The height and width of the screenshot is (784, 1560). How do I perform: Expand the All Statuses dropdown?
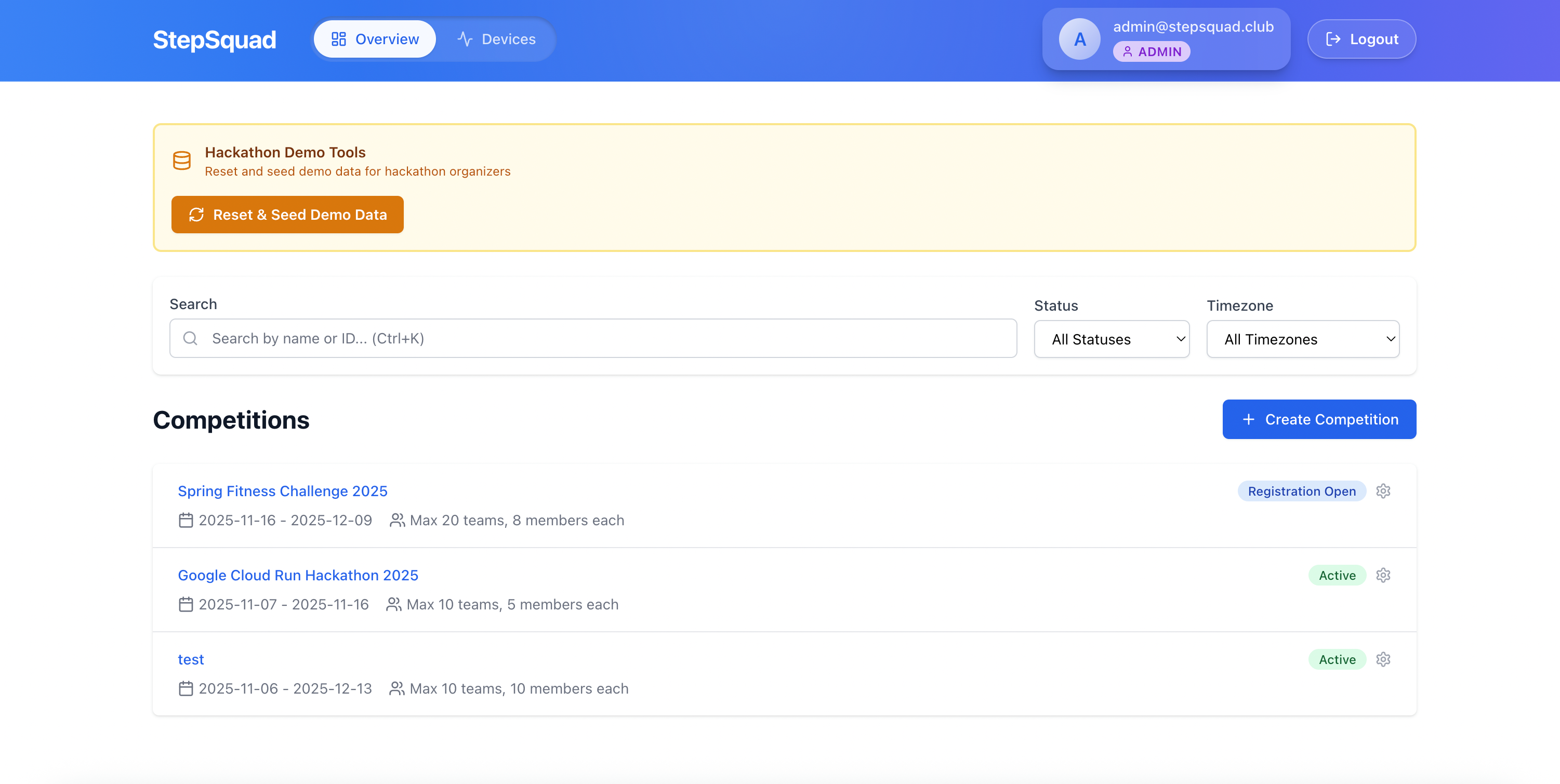tap(1111, 339)
